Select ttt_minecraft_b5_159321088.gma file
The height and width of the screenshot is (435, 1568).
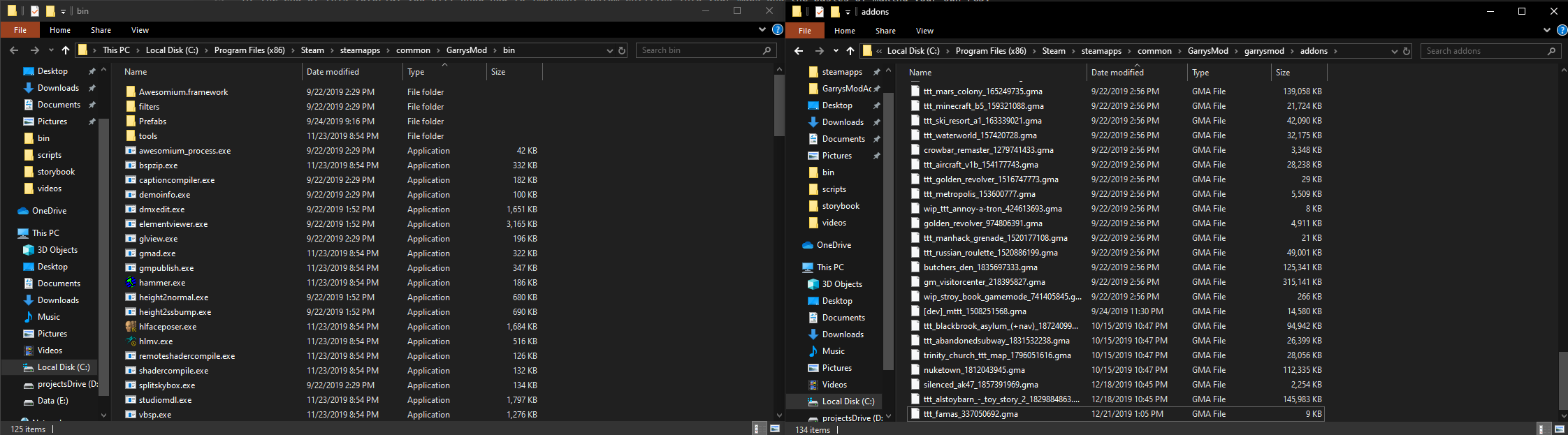pyautogui.click(x=1115, y=106)
